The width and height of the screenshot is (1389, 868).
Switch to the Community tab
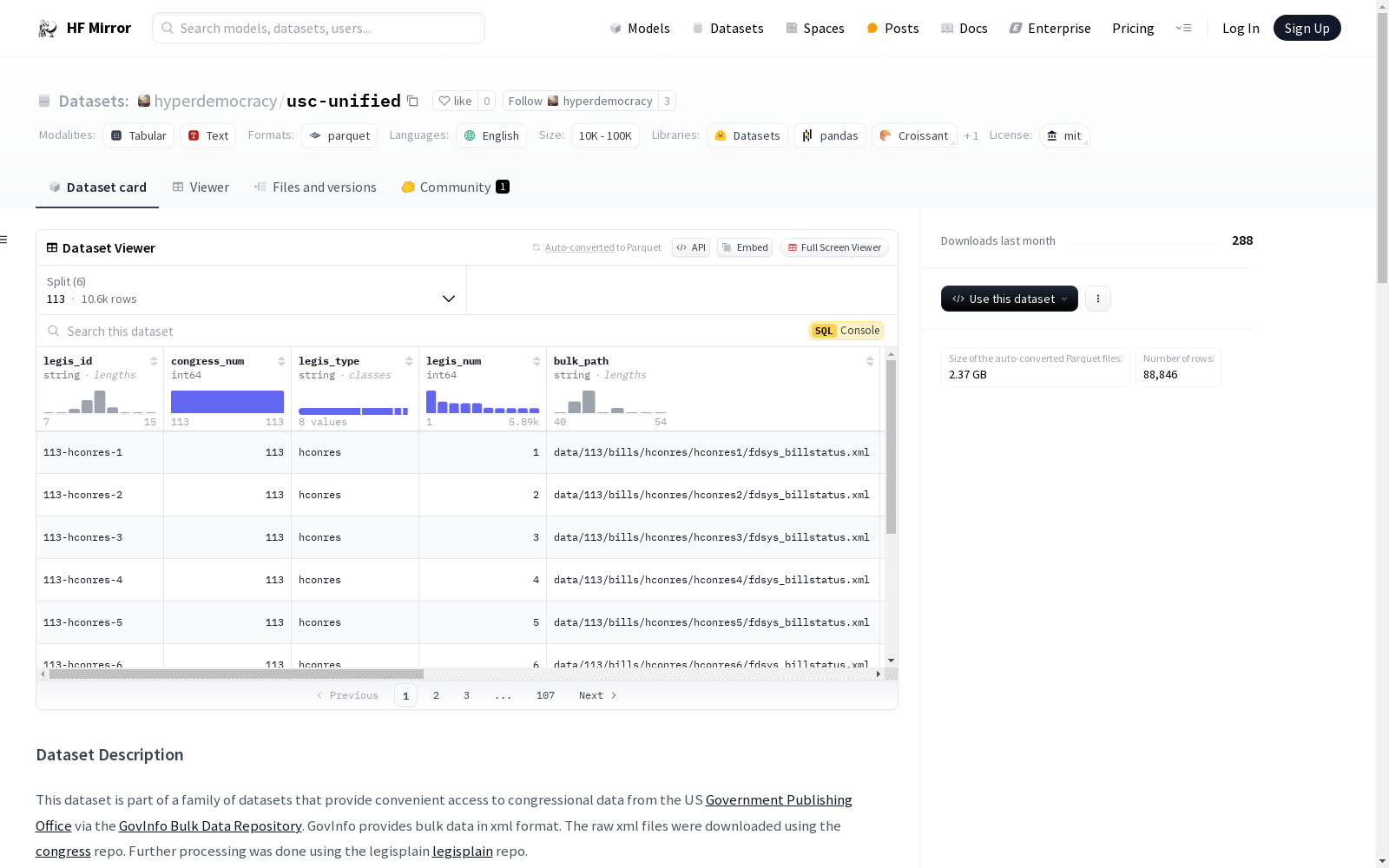point(455,187)
